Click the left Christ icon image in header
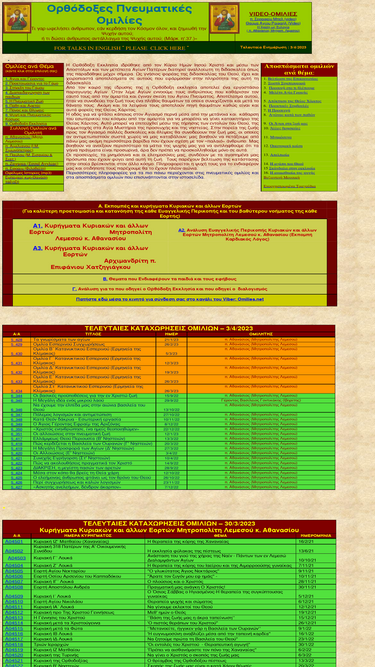Image resolution: width=375 pixels, height=667 pixels. click(17, 18)
